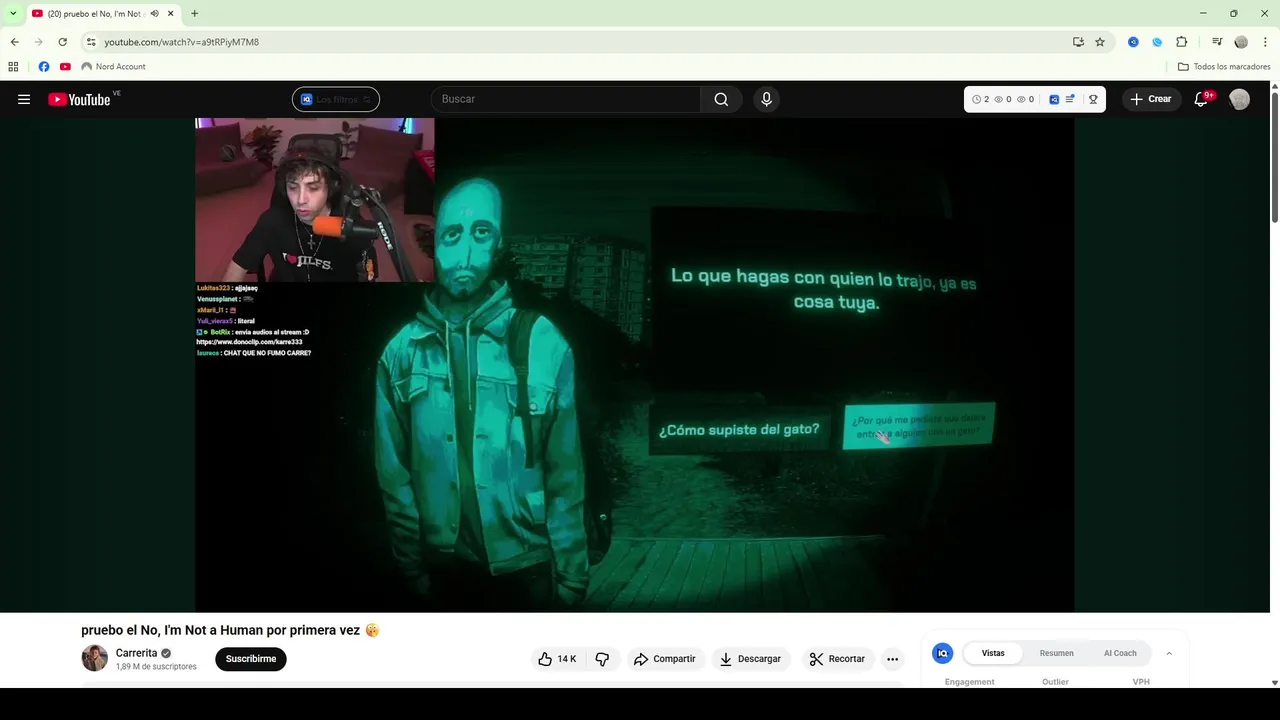Image resolution: width=1280 pixels, height=720 pixels.
Task: Open media controls icon in Chrome toolbar
Action: (1217, 42)
